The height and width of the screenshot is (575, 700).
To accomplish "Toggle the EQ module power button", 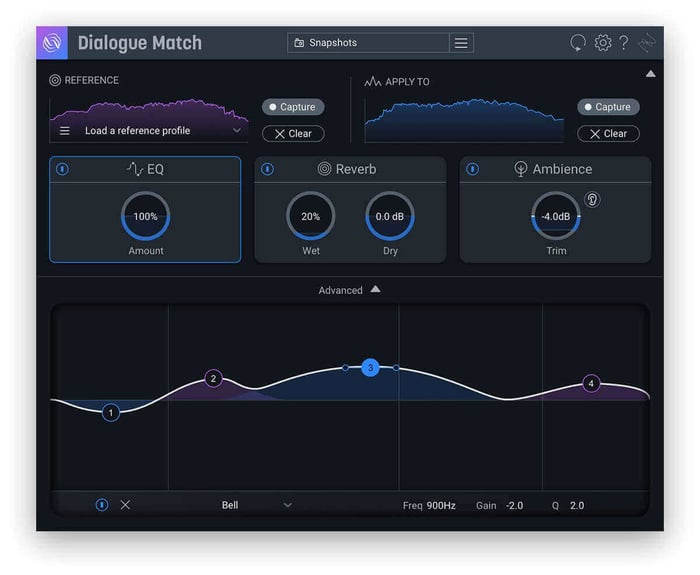I will 62,169.
